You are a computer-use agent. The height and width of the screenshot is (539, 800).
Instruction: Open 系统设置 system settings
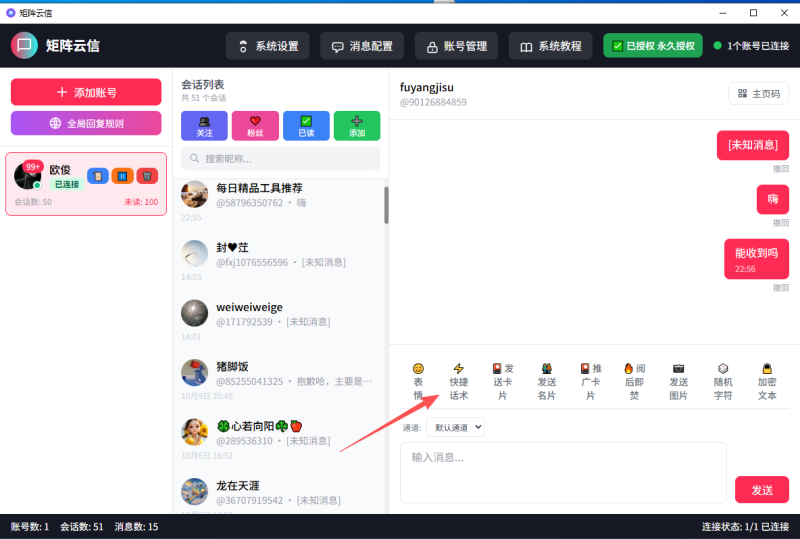(x=268, y=46)
